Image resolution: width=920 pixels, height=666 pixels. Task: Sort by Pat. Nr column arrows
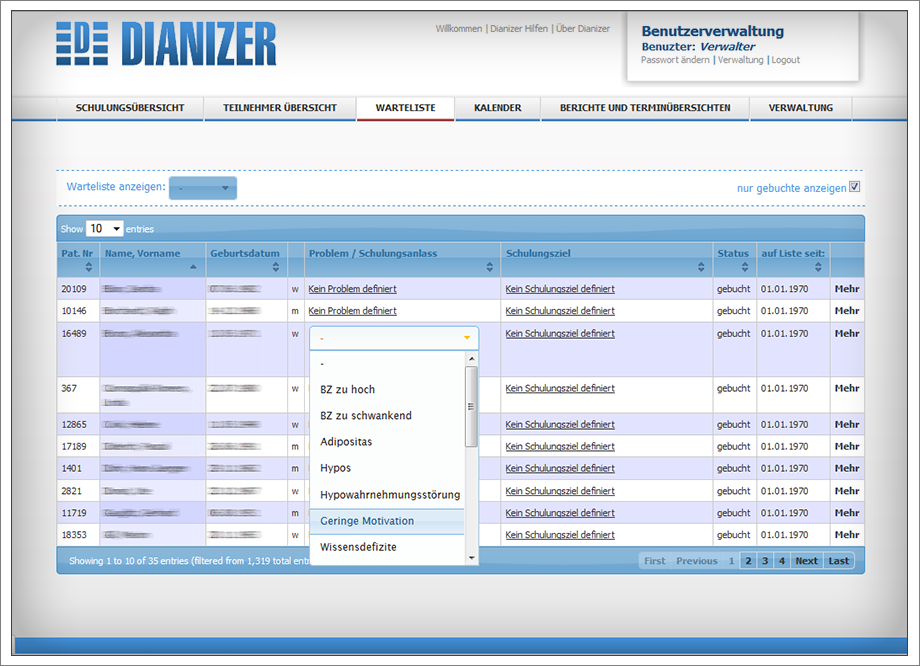[89, 267]
